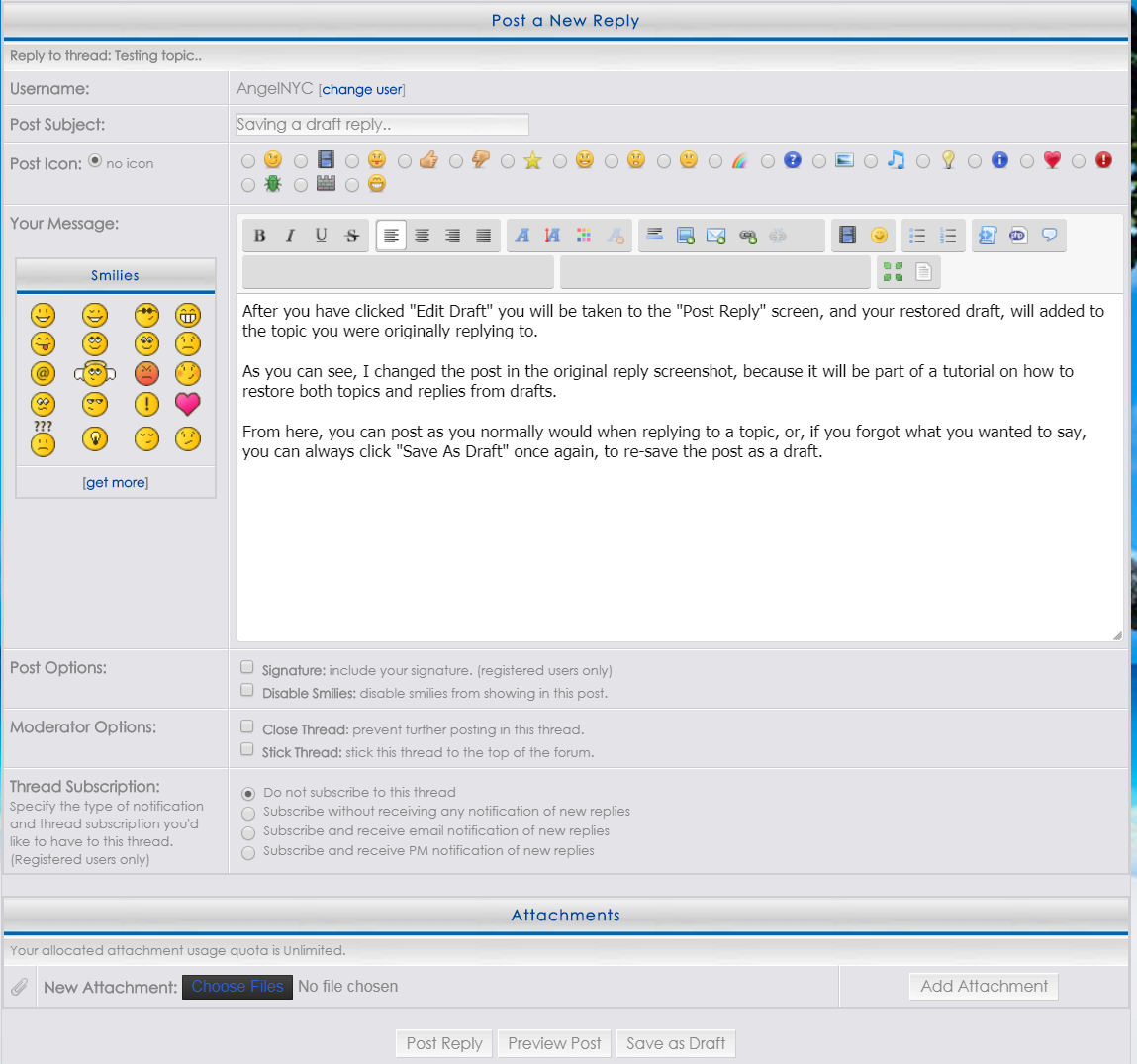1137x1064 pixels.
Task: Select subscribe without receiving any notification
Action: pyautogui.click(x=248, y=813)
